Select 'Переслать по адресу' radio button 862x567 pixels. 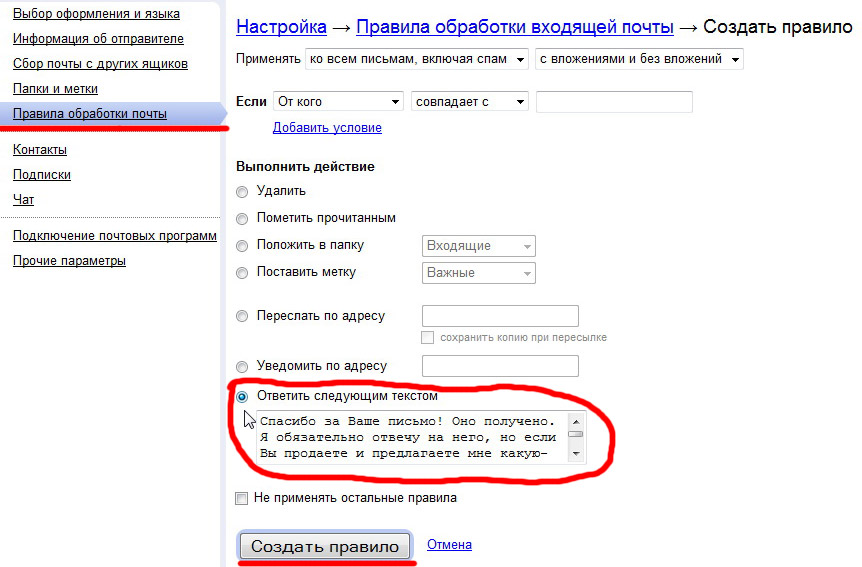[x=242, y=316]
